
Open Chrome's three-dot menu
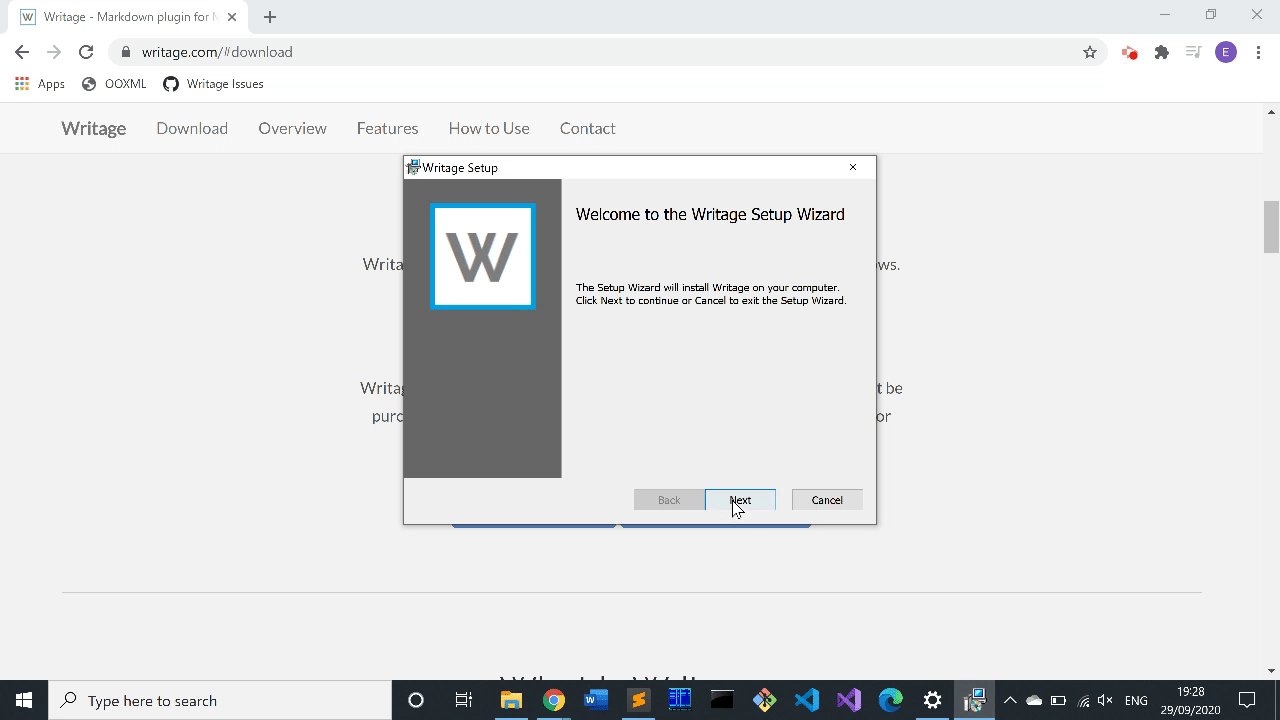click(1258, 52)
